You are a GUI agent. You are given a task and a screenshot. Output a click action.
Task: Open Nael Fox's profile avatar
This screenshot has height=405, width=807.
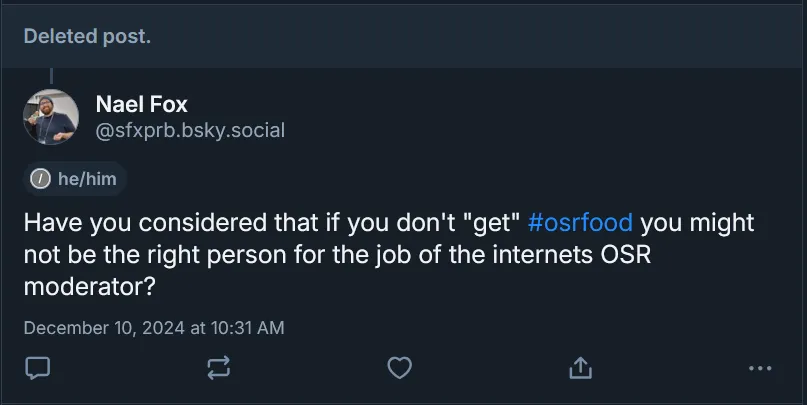(51, 116)
